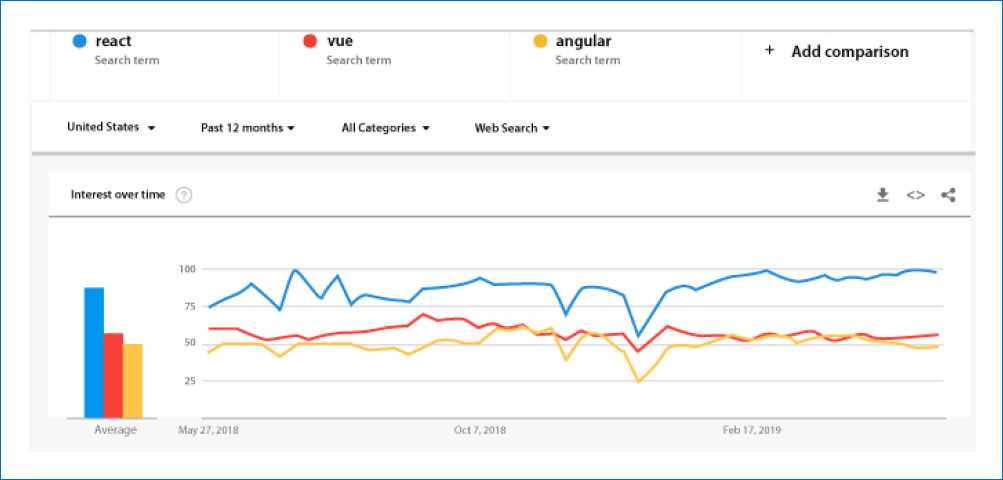The width and height of the screenshot is (1003, 480).
Task: Open the All Categories dropdown
Action: click(385, 128)
